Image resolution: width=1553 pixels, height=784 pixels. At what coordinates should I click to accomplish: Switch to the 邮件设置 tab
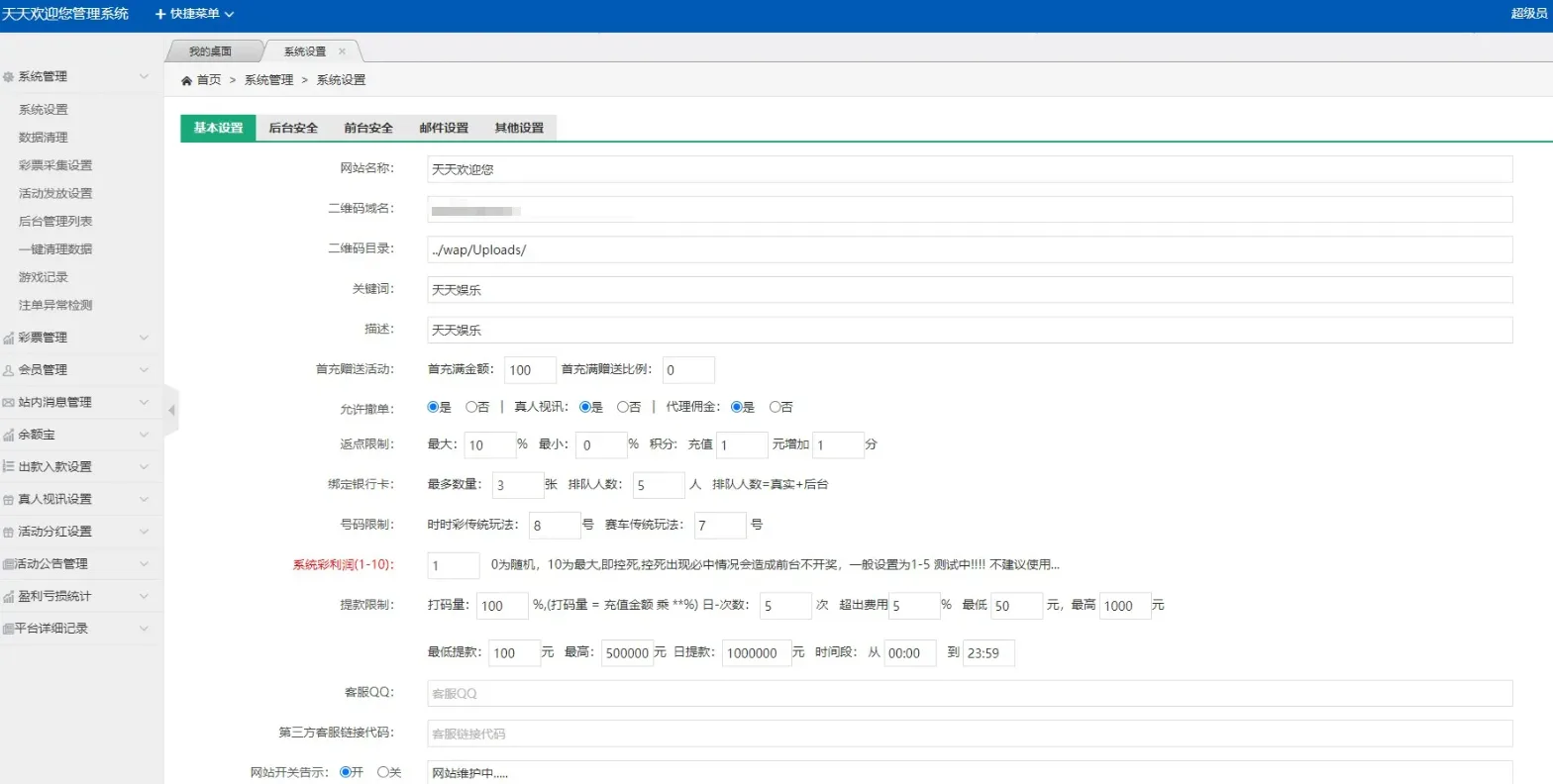pos(444,128)
